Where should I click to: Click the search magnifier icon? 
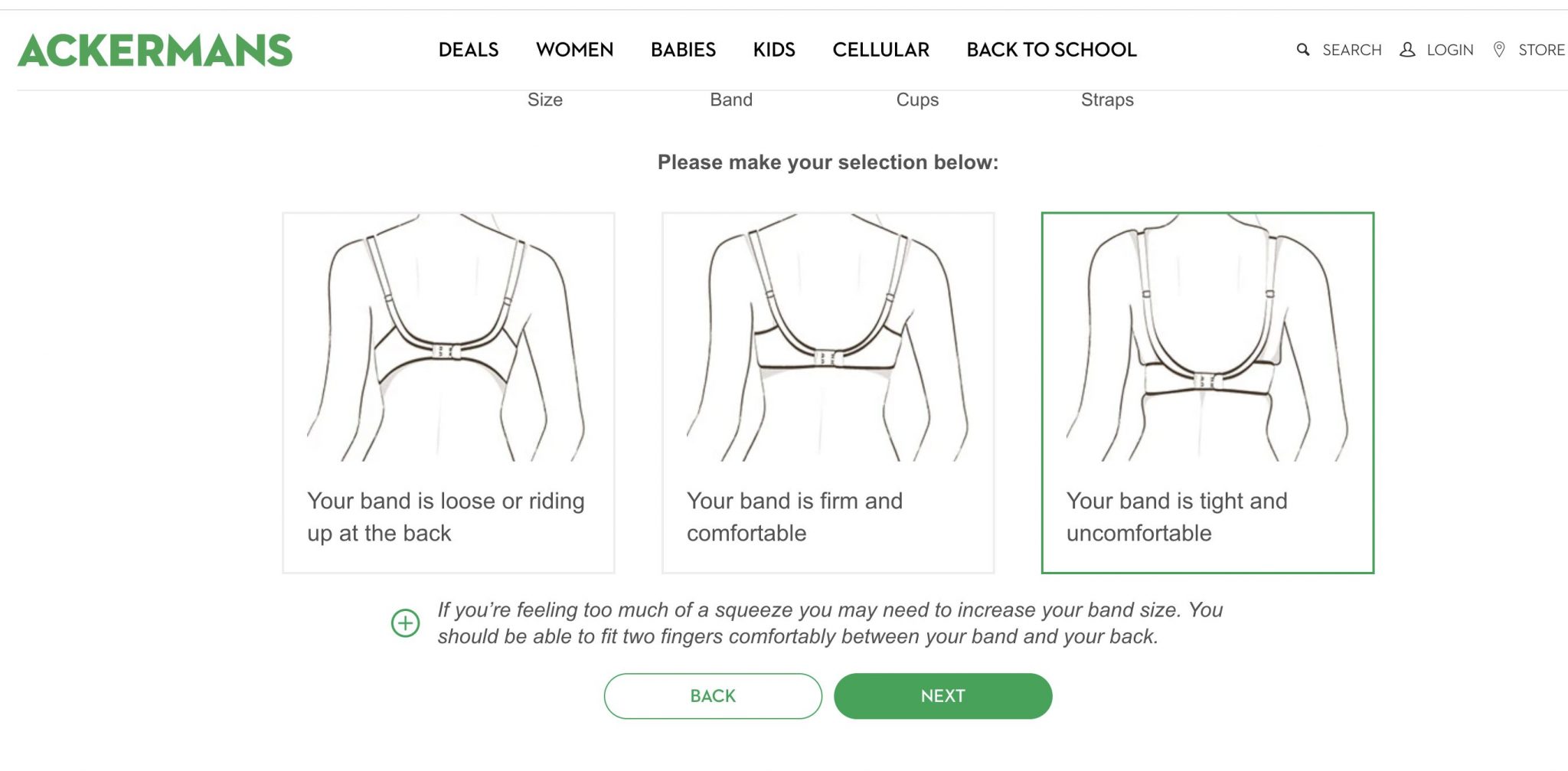pos(1302,49)
